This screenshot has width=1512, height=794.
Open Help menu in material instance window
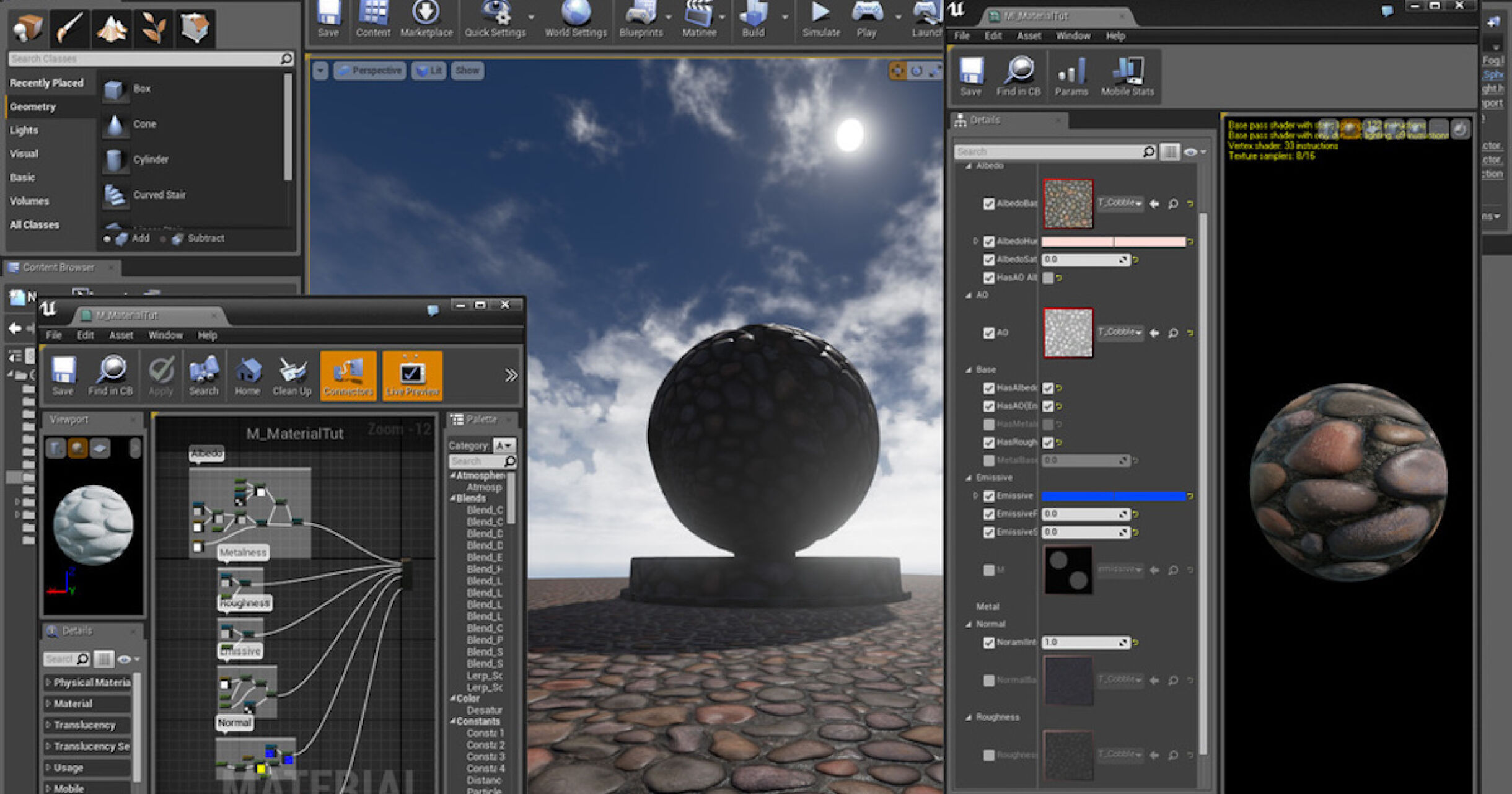[x=1115, y=36]
